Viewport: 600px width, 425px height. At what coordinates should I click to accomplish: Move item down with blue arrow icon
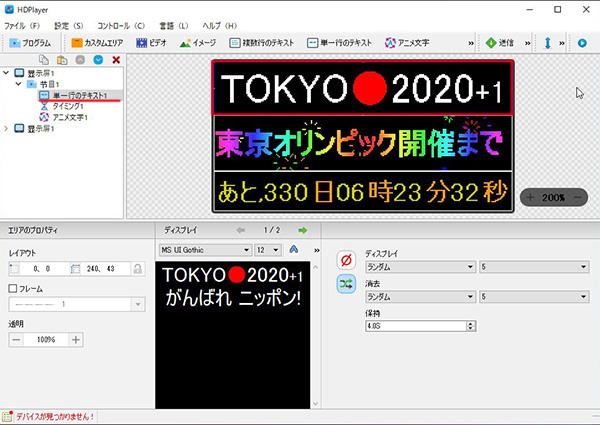[x=98, y=60]
